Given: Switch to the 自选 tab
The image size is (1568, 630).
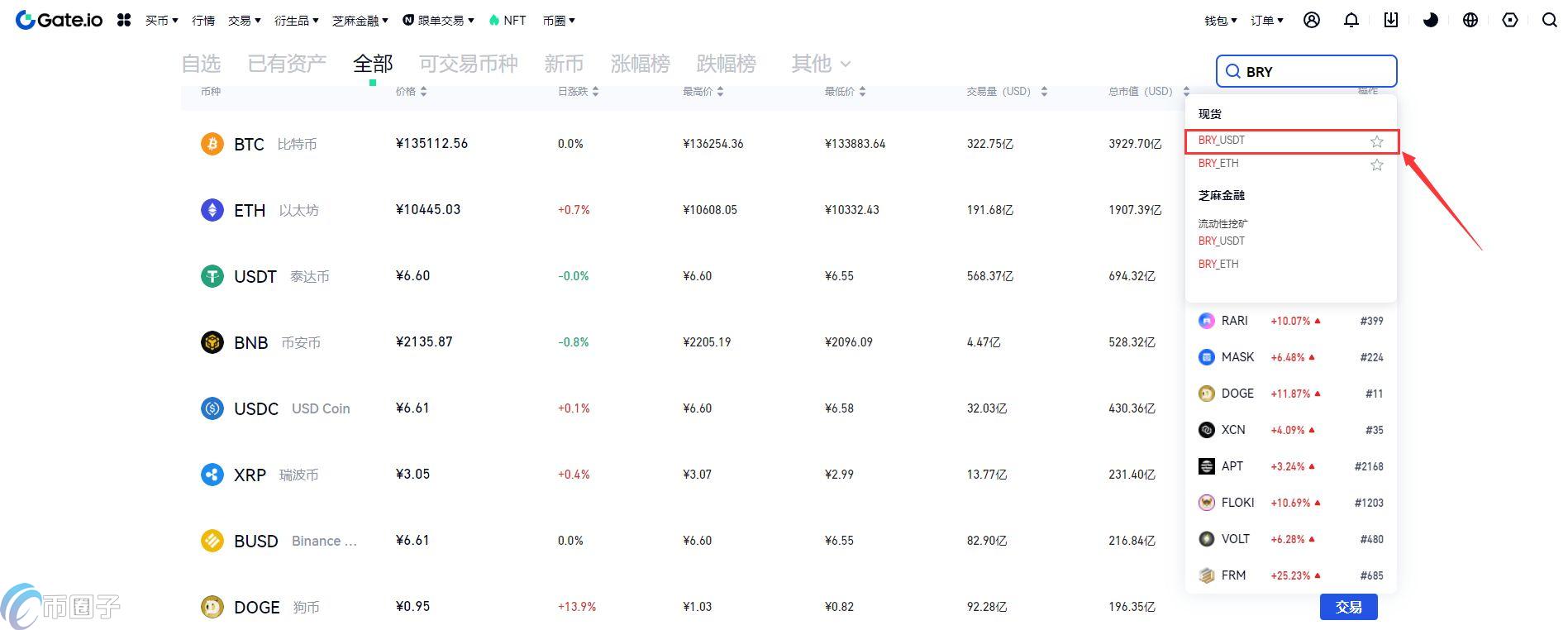Looking at the screenshot, I should click(201, 64).
